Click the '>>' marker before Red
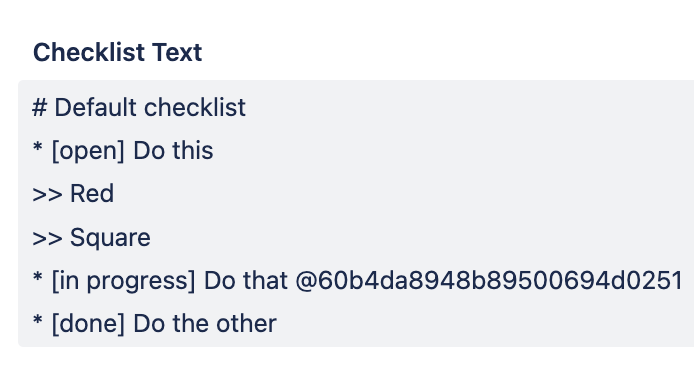The image size is (694, 388). (47, 195)
